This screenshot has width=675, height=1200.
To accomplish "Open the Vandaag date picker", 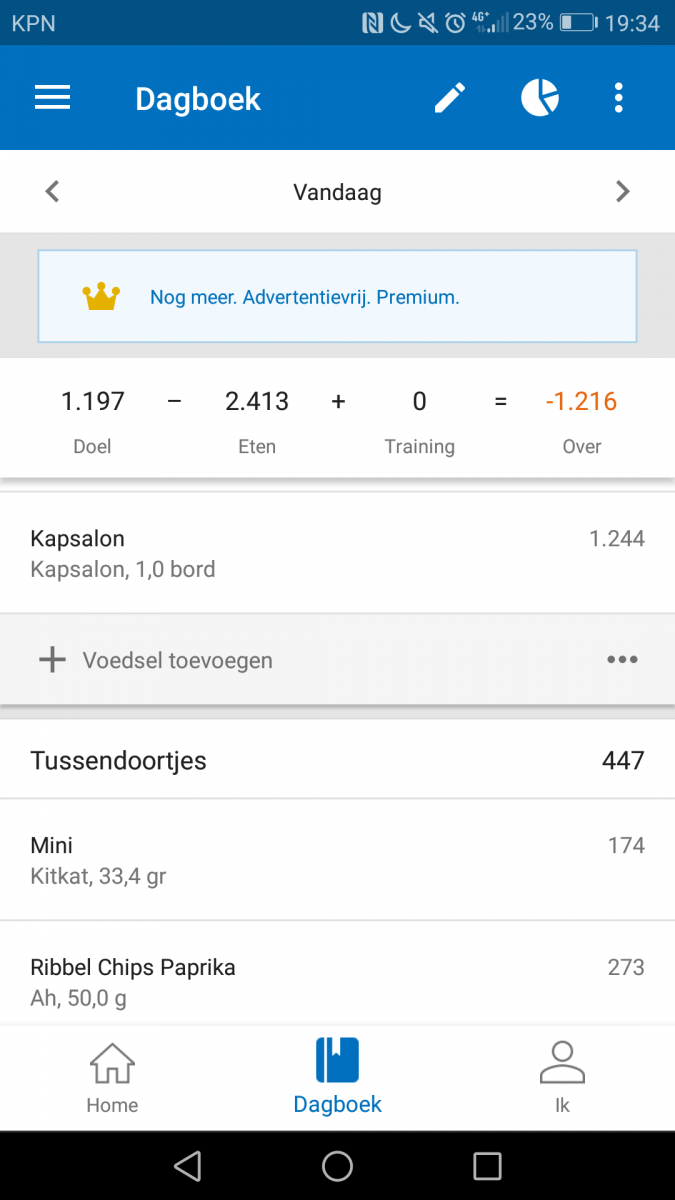I will click(337, 192).
